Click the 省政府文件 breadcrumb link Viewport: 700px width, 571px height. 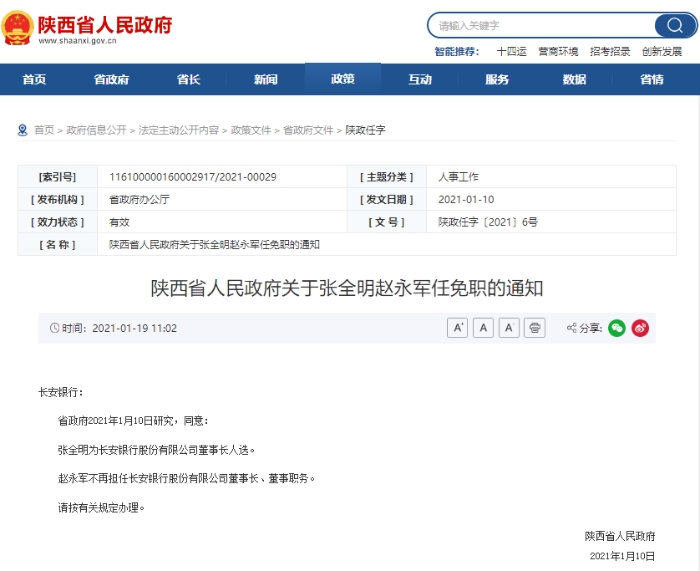[308, 130]
